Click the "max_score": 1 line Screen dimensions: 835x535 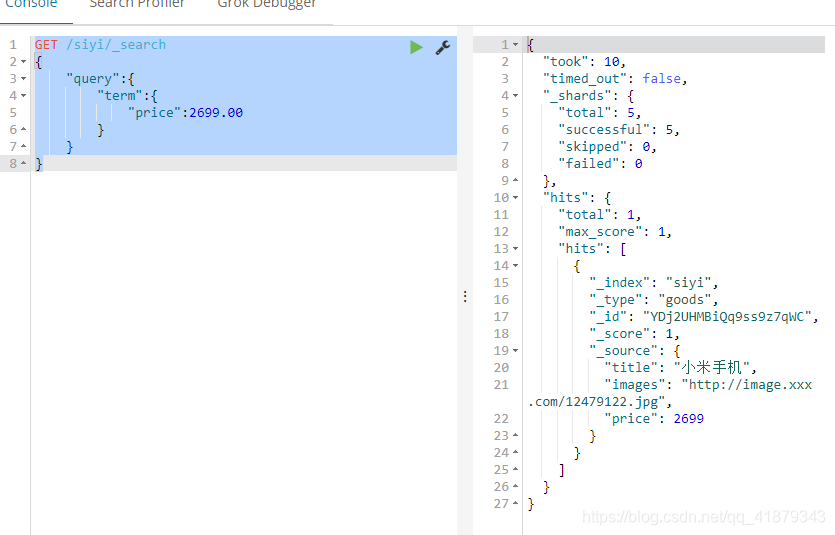[x=615, y=232]
